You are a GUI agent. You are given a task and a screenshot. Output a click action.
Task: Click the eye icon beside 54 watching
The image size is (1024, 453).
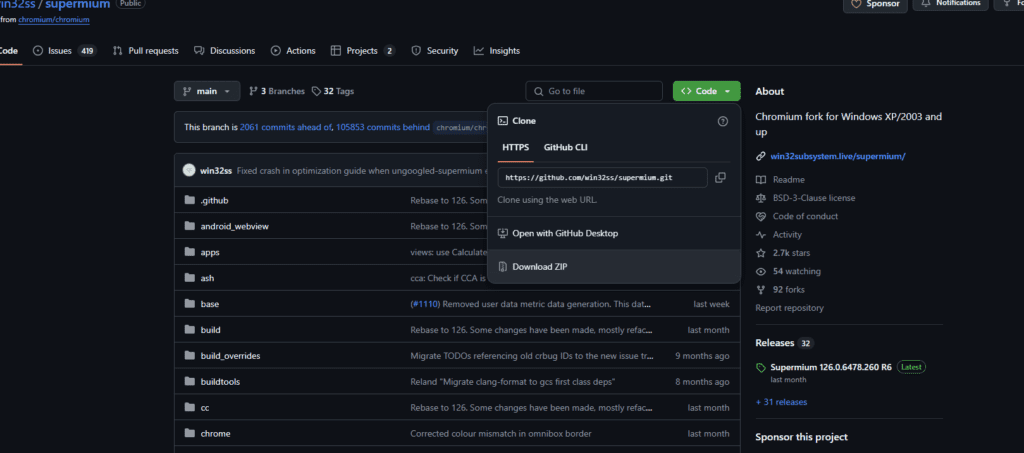[x=760, y=271]
